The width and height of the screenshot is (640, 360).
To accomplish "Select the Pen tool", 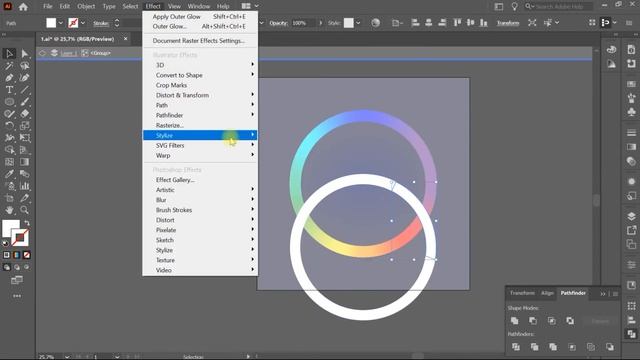I will (9, 78).
